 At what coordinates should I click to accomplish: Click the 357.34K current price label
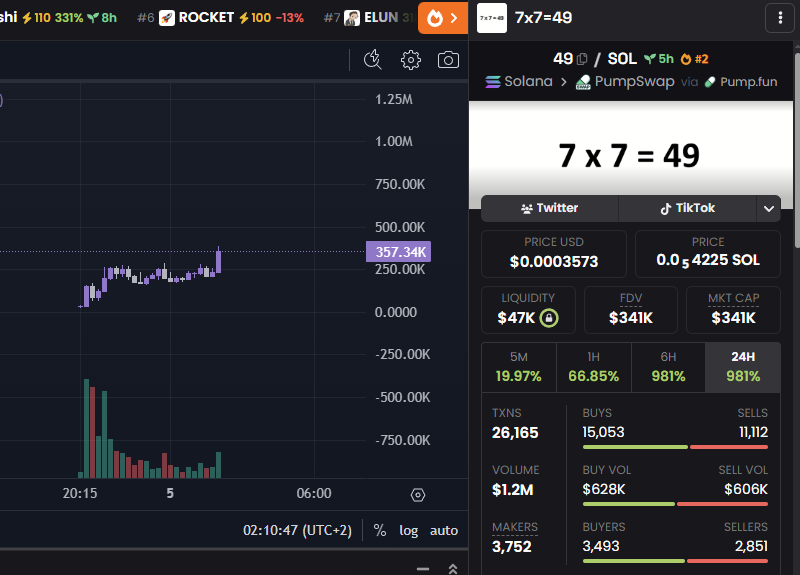pos(398,252)
